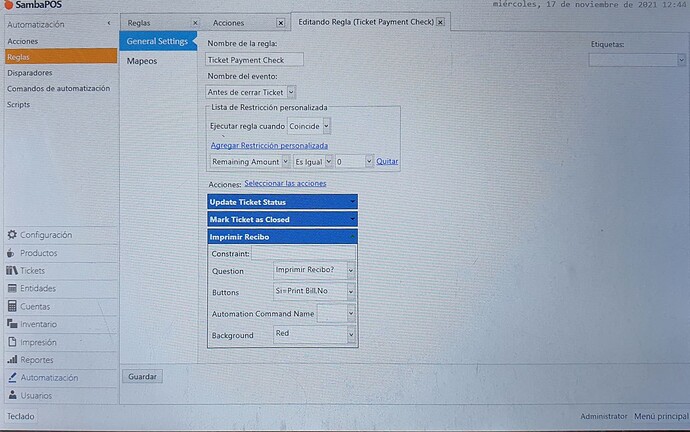The image size is (690, 432).
Task: Click Quitar link
Action: pos(387,161)
